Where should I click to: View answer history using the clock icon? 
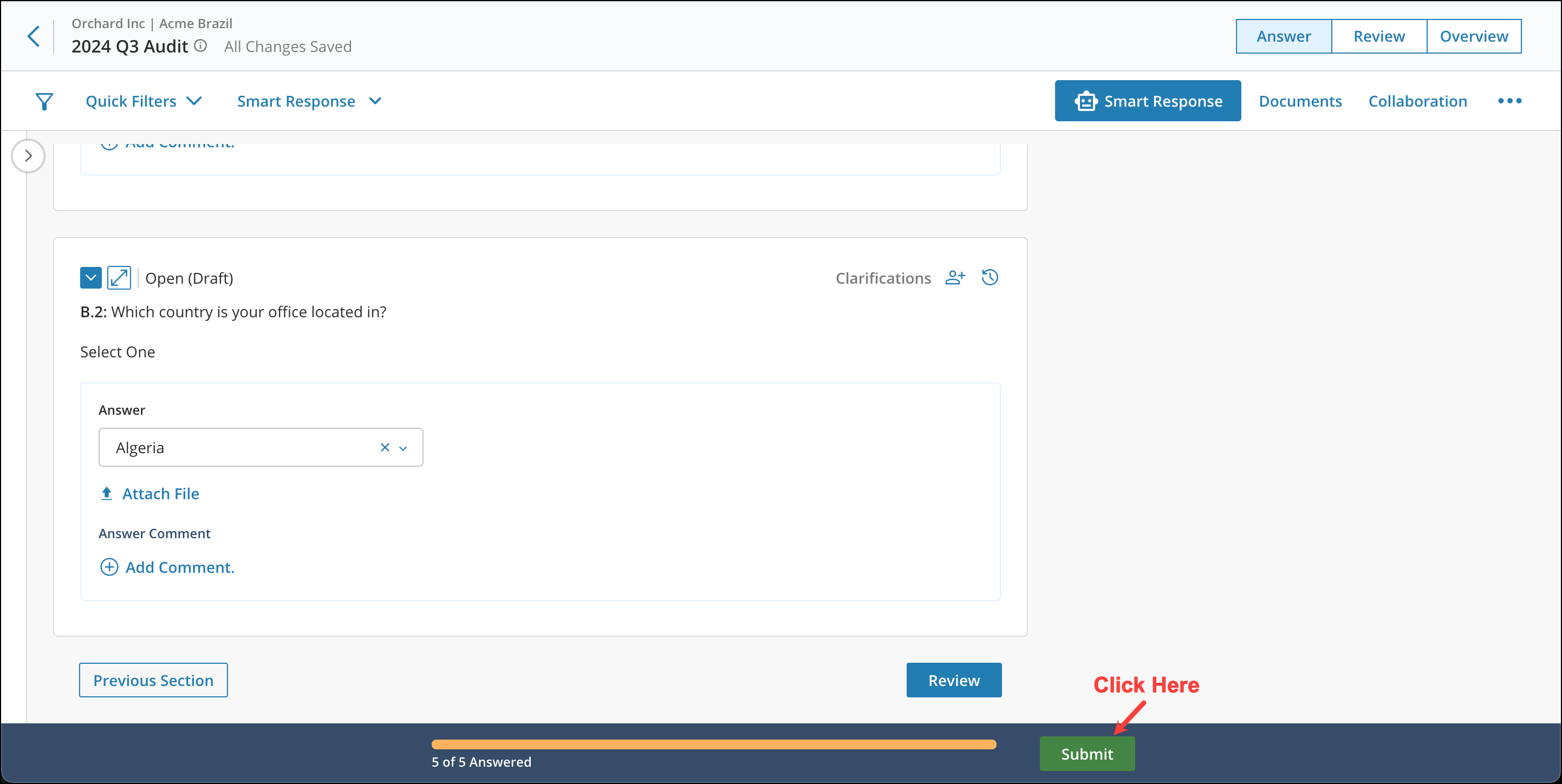(990, 277)
